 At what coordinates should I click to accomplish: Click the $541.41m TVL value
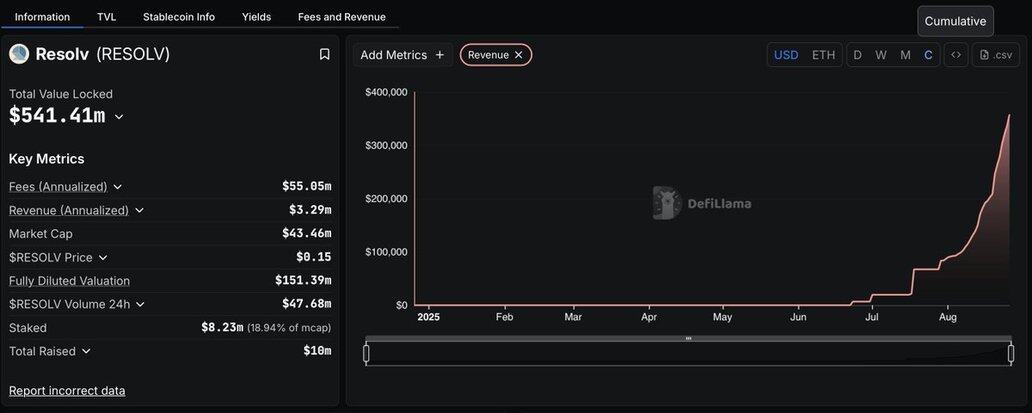[57, 116]
